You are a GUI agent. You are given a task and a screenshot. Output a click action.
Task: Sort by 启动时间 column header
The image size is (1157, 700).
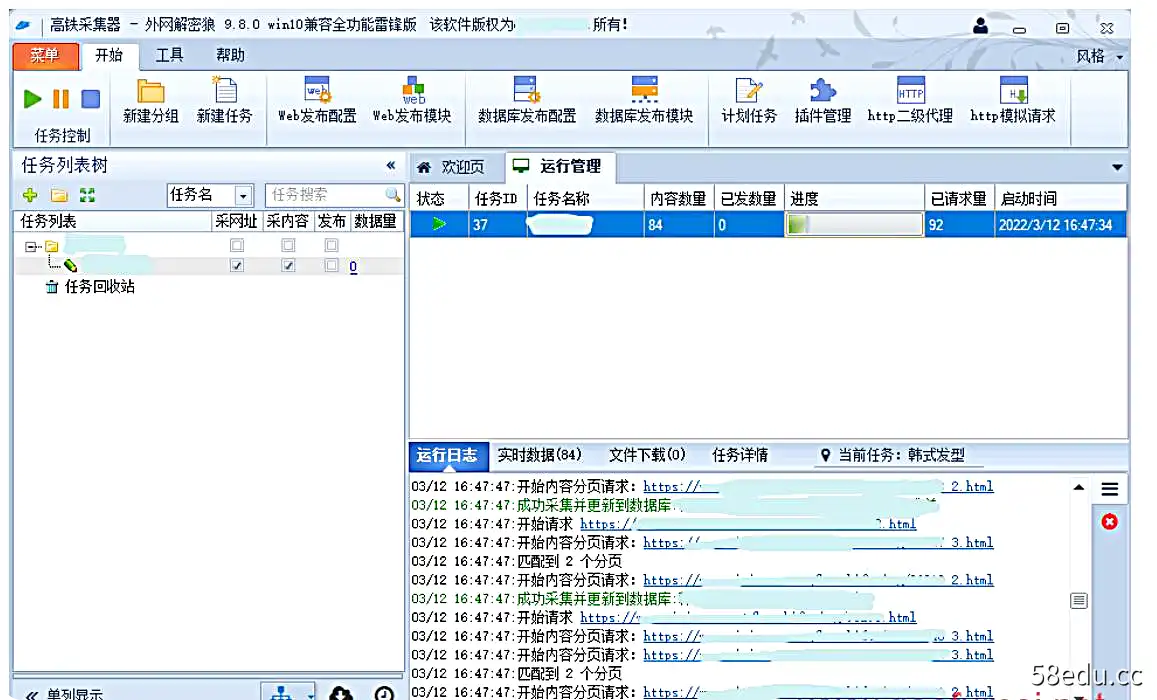[x=1060, y=198]
